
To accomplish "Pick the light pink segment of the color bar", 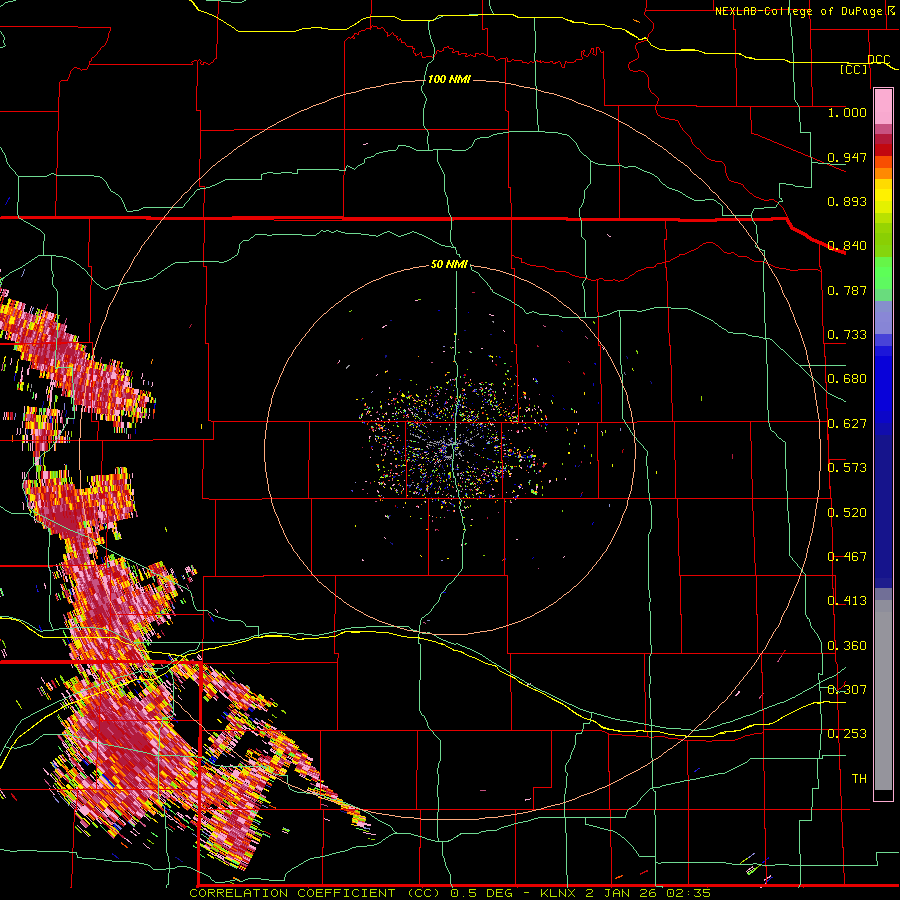I will tap(883, 107).
